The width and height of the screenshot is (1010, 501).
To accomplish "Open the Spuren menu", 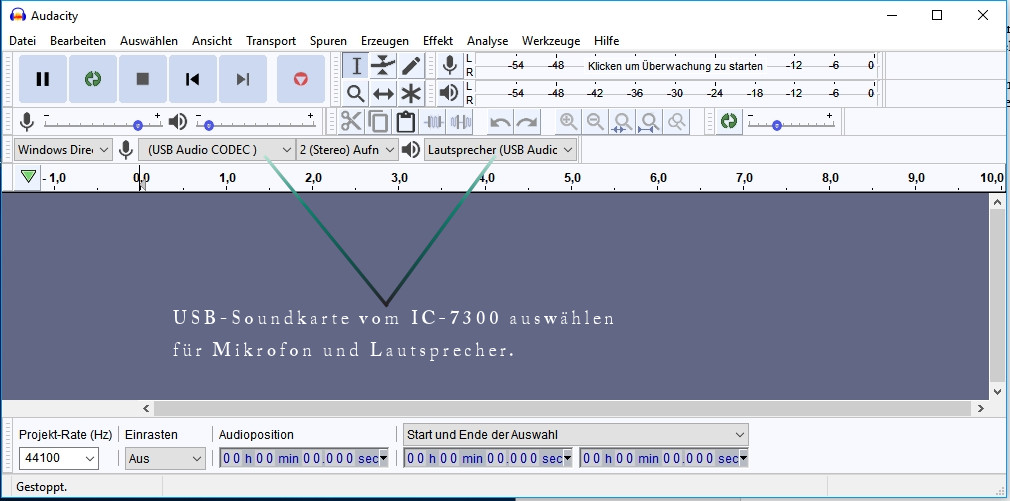I will point(328,41).
